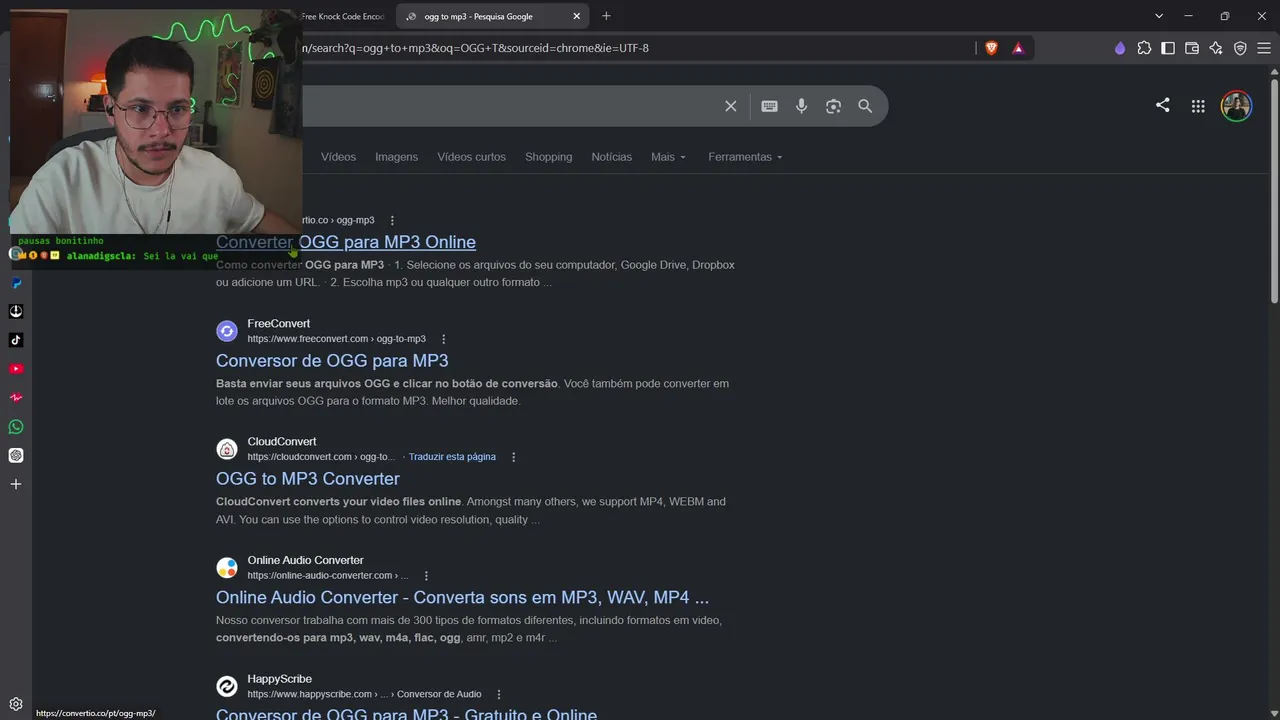Open more options for Convertio result
This screenshot has width=1280, height=720.
392,220
